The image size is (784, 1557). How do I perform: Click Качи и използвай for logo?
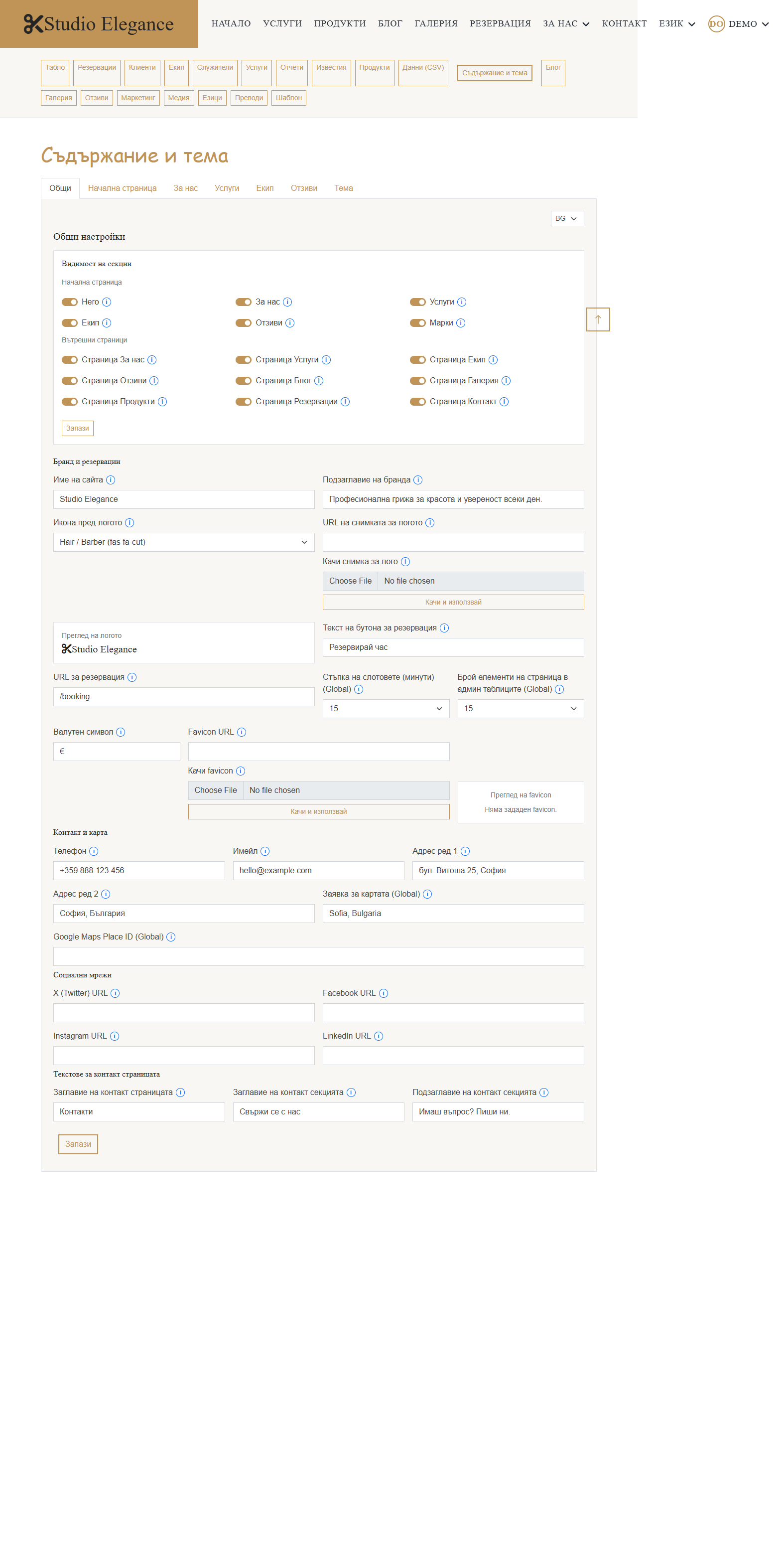[454, 602]
